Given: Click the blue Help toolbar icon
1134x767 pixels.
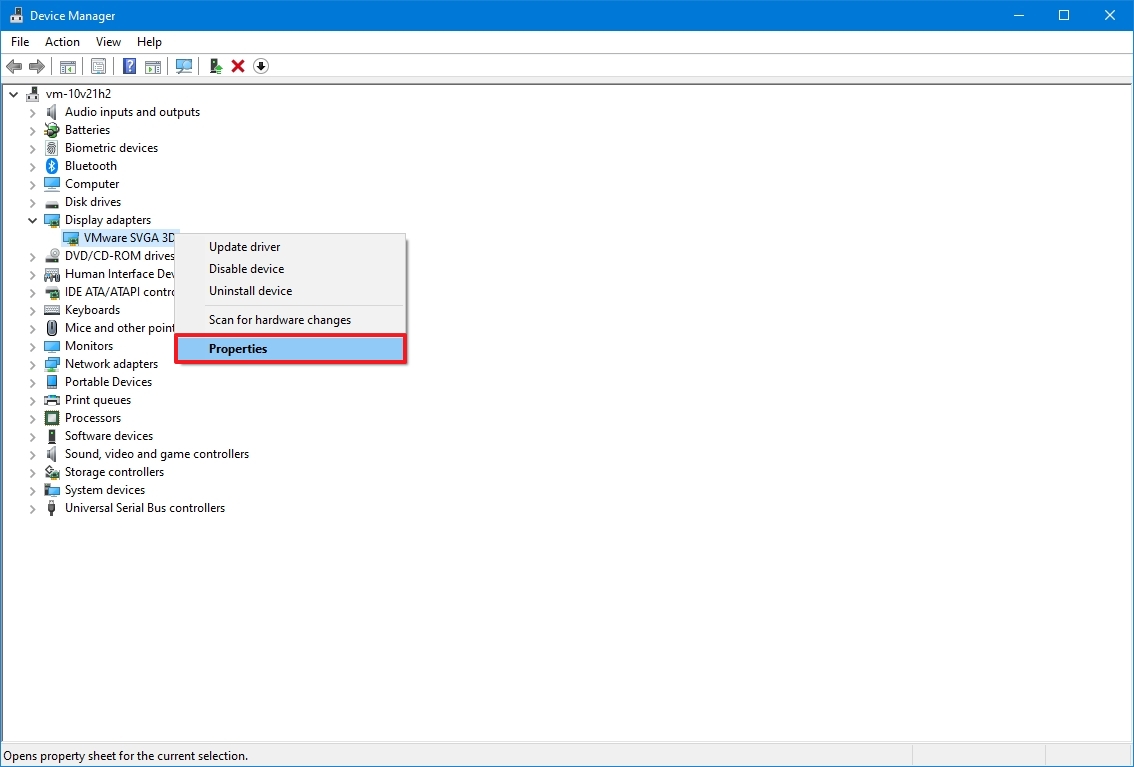Looking at the screenshot, I should pos(129,67).
